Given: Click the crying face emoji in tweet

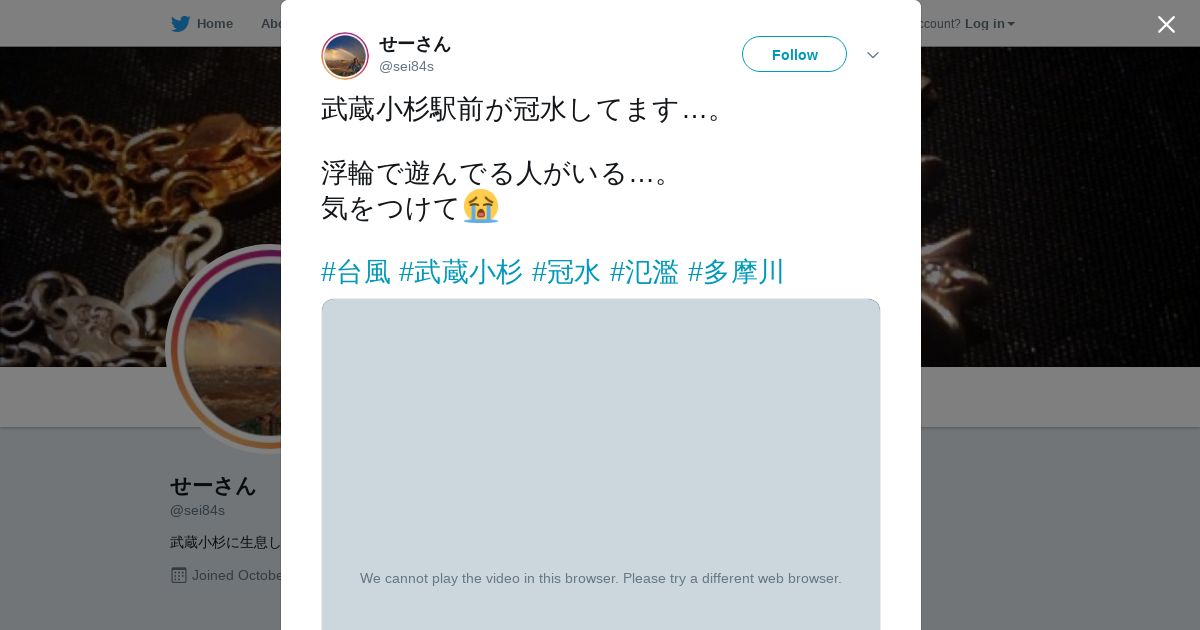Looking at the screenshot, I should 481,207.
